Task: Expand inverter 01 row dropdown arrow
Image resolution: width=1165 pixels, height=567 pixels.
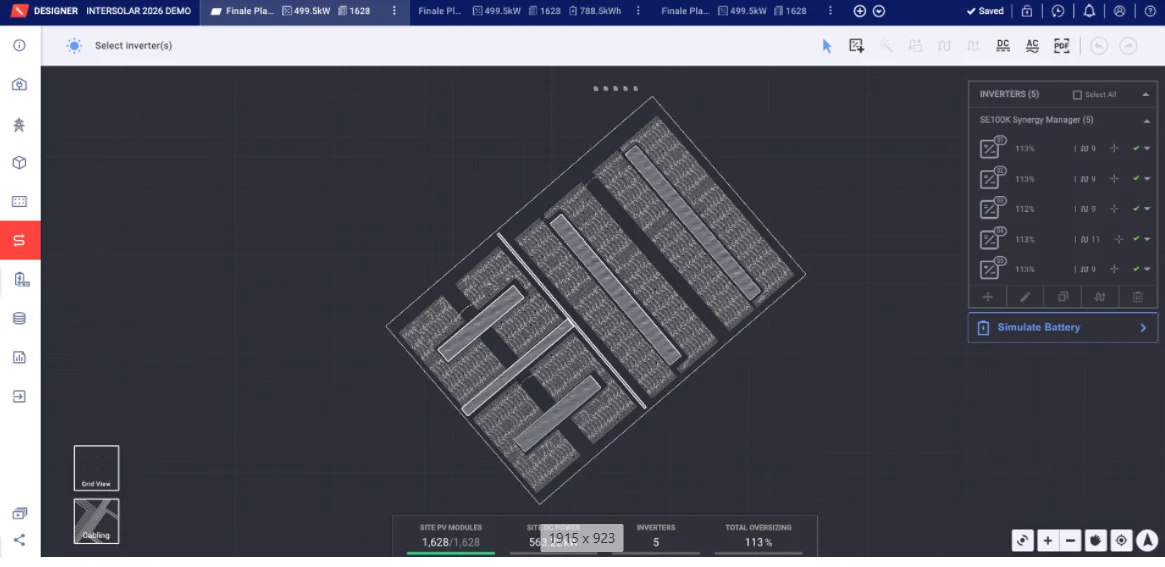Action: (x=1147, y=149)
